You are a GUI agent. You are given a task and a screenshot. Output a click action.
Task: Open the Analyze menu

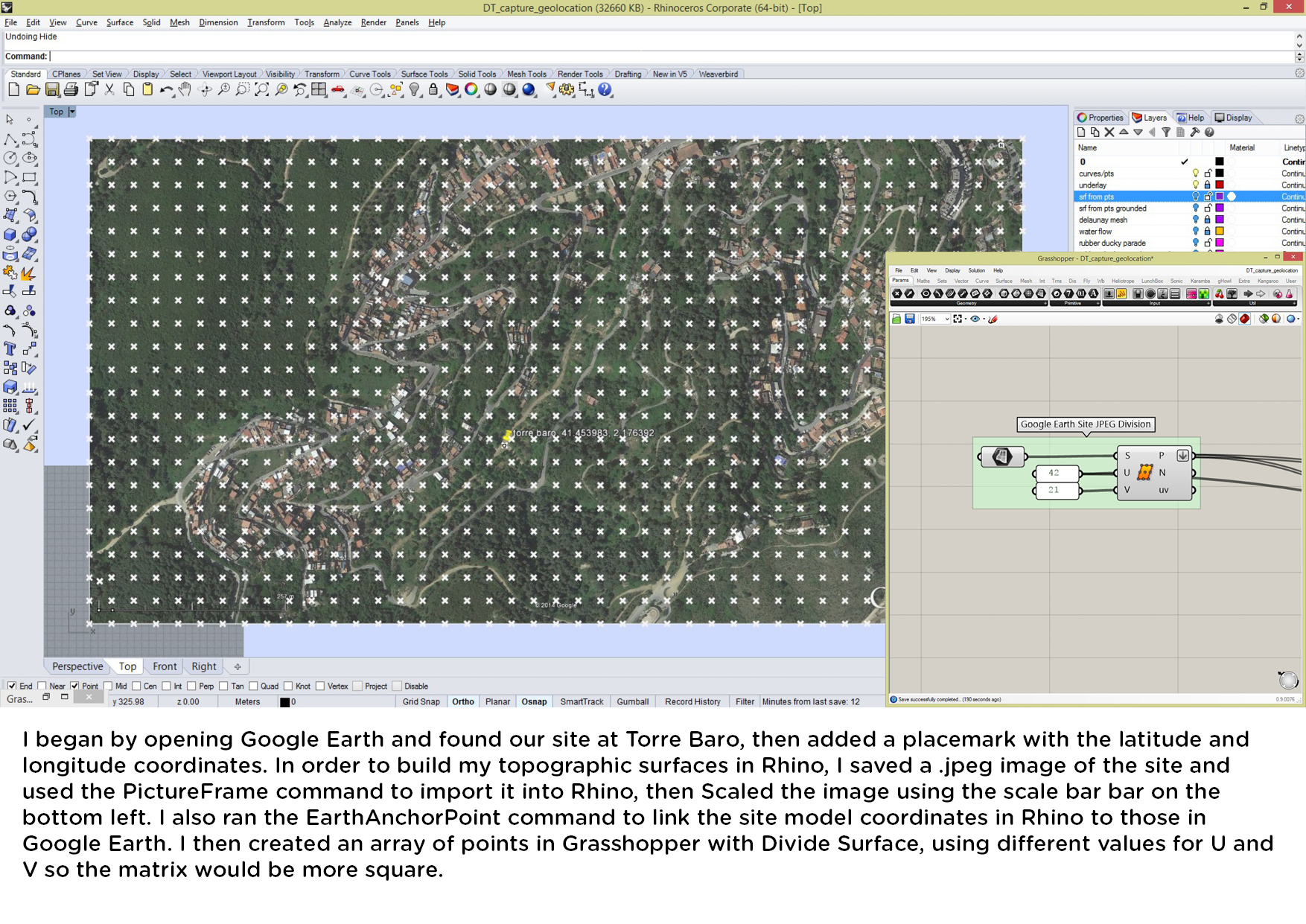(337, 22)
